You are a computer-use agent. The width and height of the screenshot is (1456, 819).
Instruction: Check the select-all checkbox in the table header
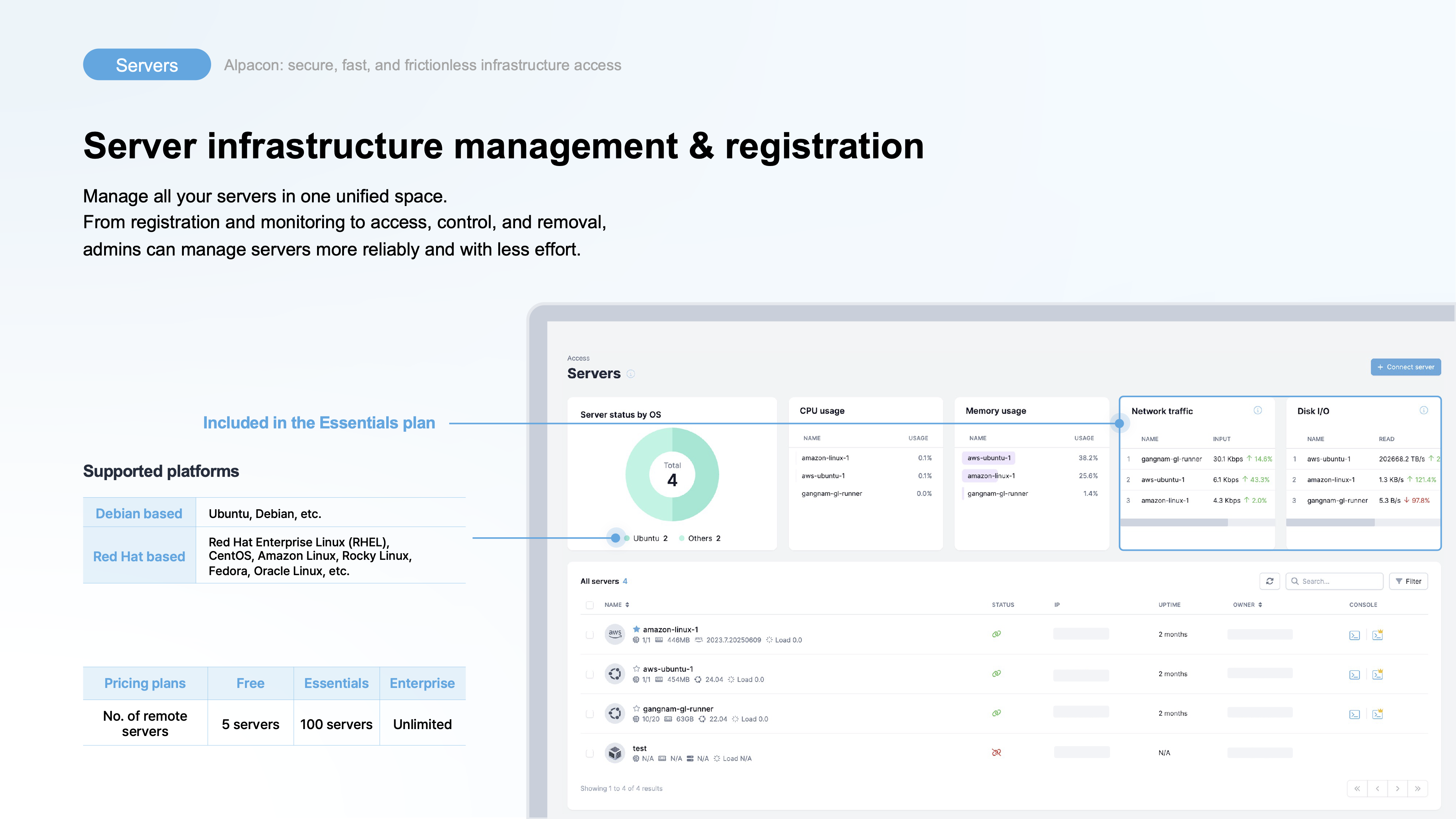click(x=590, y=605)
